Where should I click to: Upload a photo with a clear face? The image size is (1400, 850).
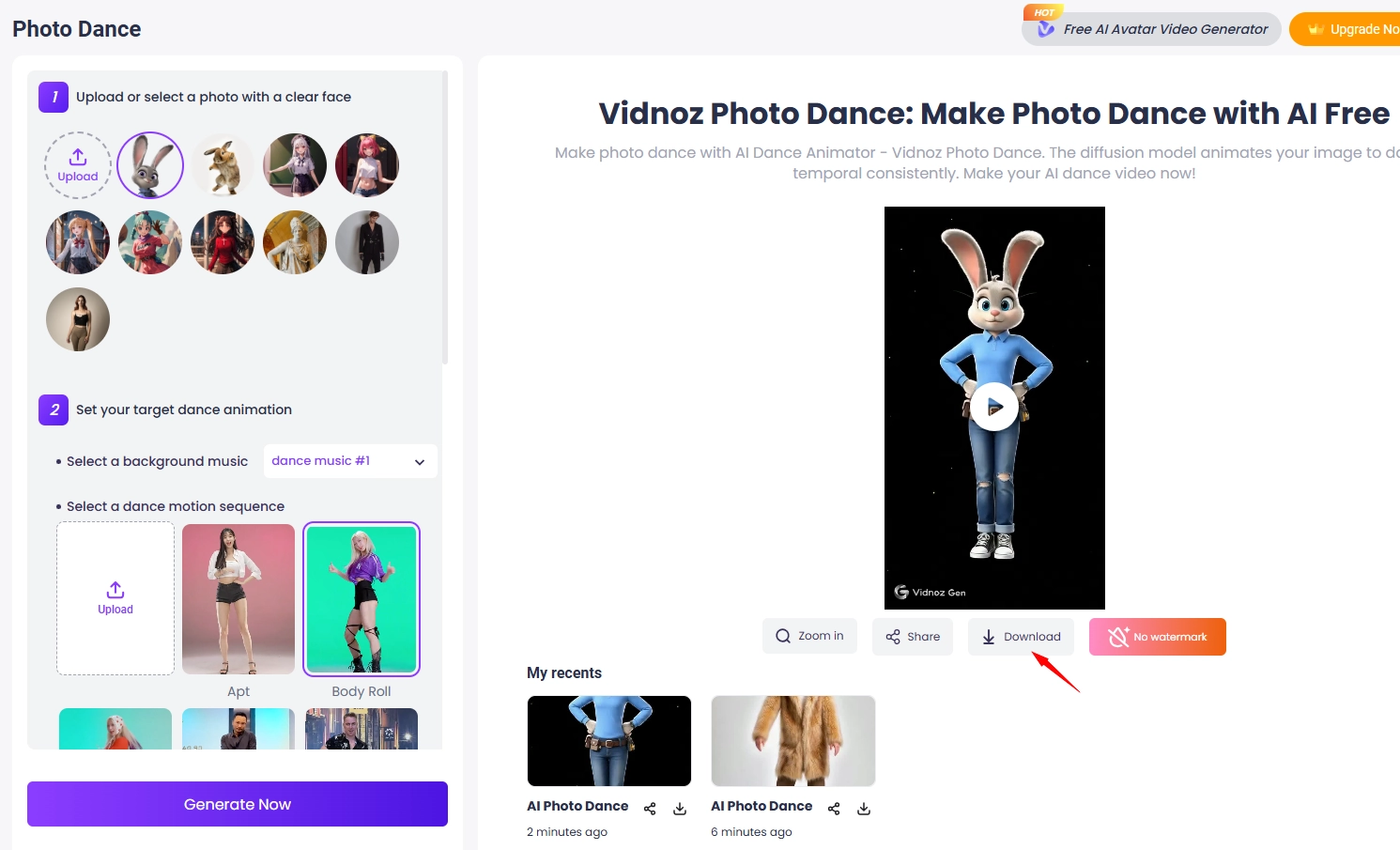[77, 164]
